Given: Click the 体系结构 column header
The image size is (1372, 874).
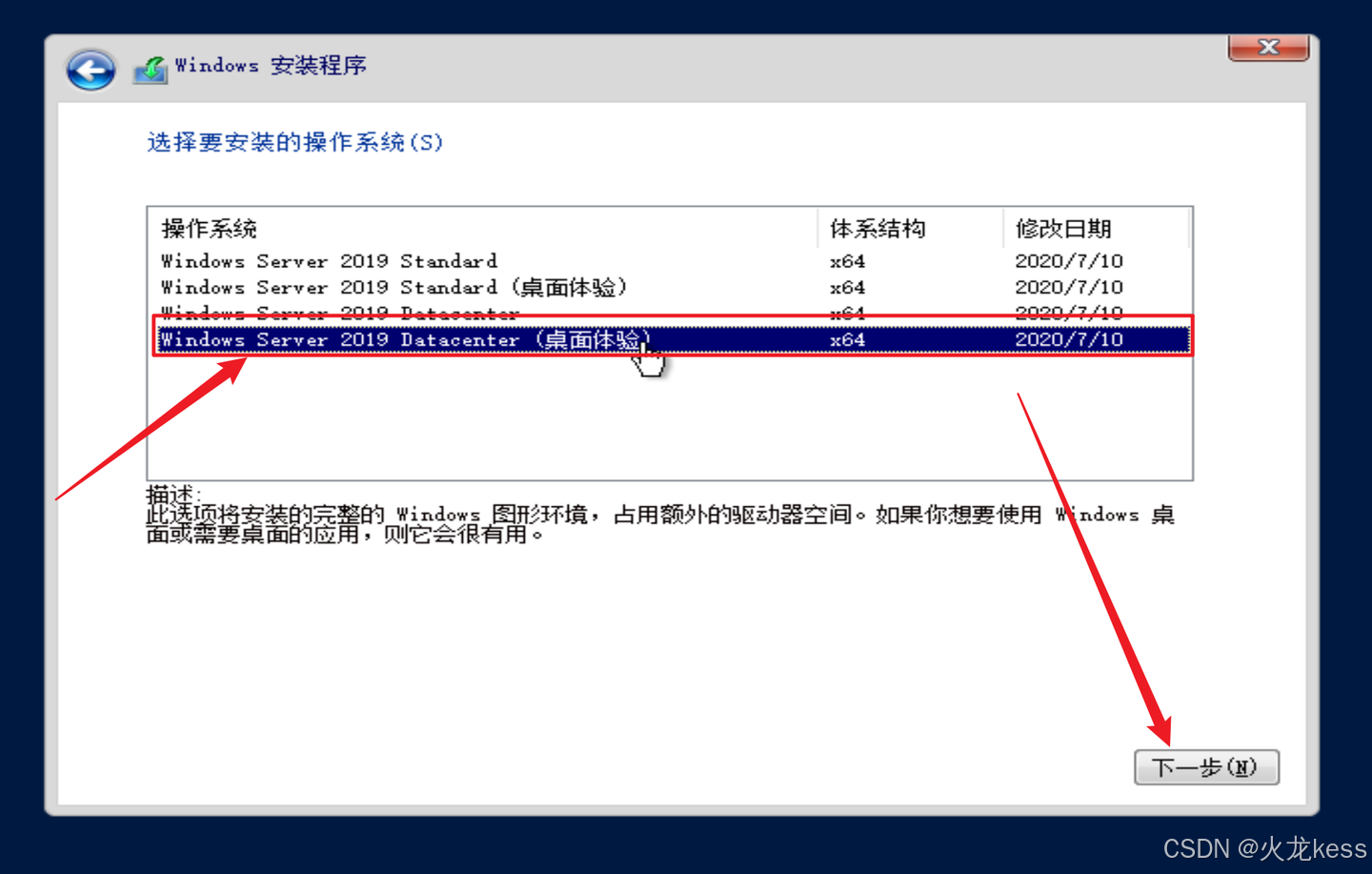Looking at the screenshot, I should pos(911,229).
